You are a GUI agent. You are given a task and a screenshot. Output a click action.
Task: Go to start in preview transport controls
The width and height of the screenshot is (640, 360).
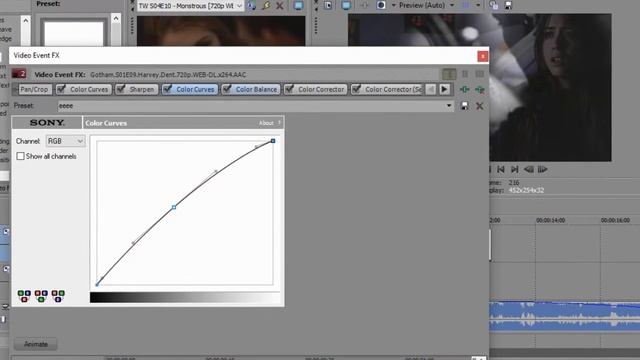tap(501, 169)
